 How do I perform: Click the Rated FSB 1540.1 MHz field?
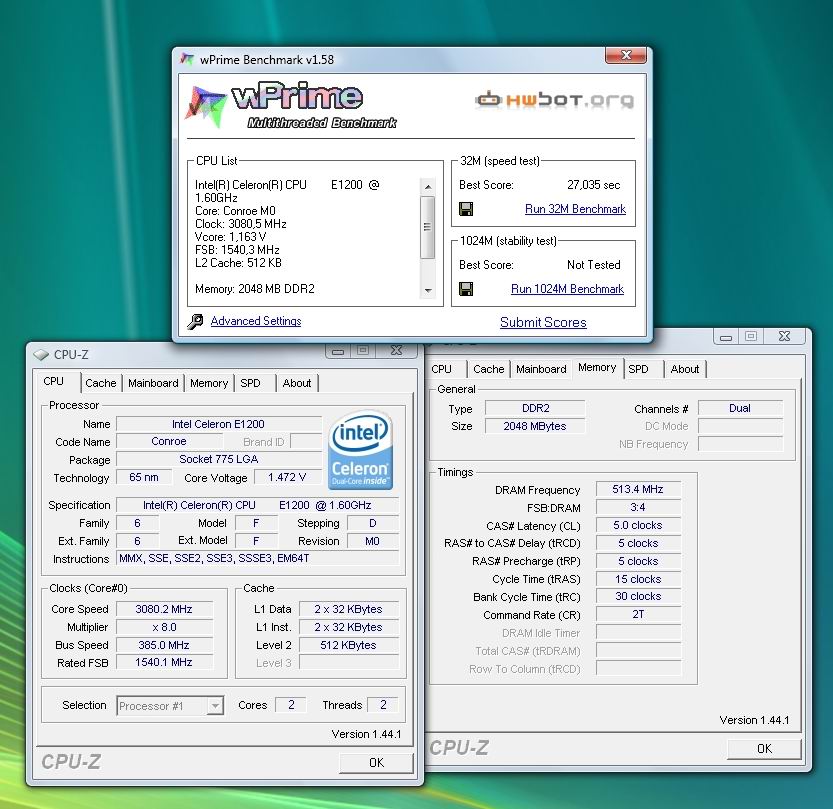point(164,662)
